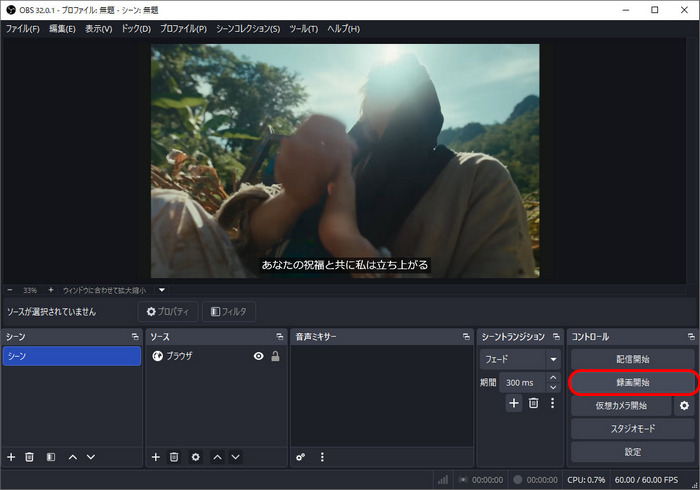Viewport: 700px width, 490px height.
Task: Undock the コントロール panel
Action: click(691, 337)
